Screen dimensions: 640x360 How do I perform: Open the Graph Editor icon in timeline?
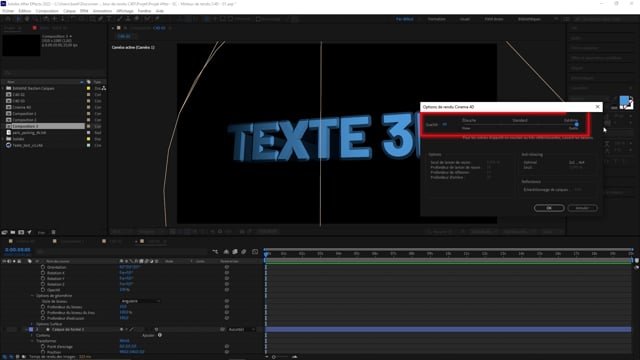[x=255, y=252]
